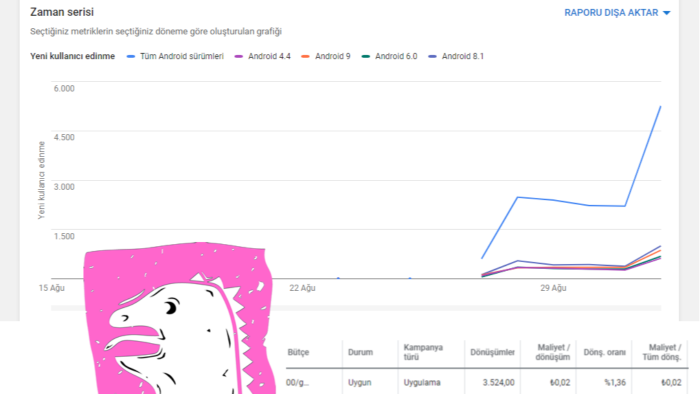Image resolution: width=700 pixels, height=394 pixels.
Task: Toggle the Android 9 legend entry
Action: coord(326,56)
